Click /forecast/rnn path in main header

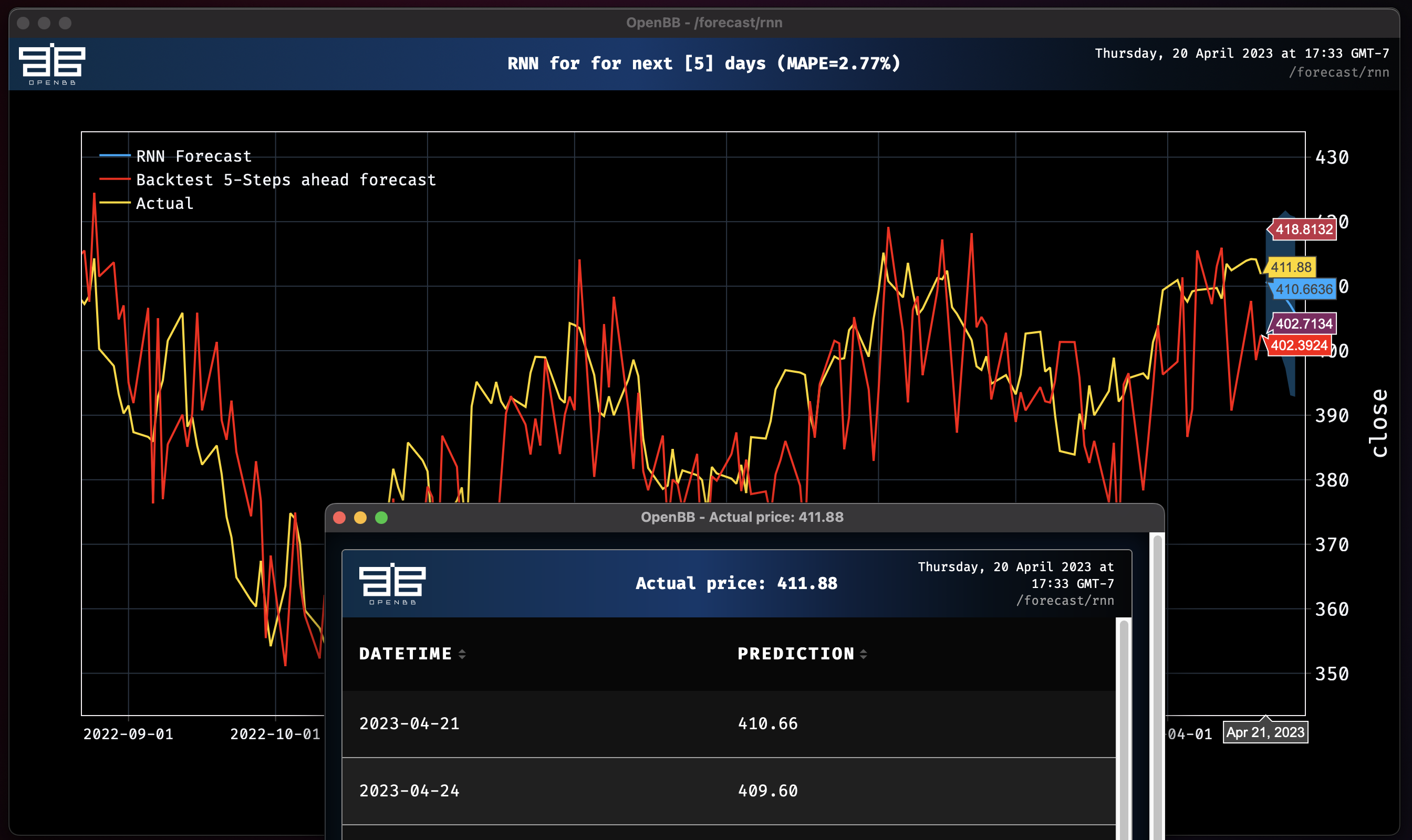pos(1339,72)
